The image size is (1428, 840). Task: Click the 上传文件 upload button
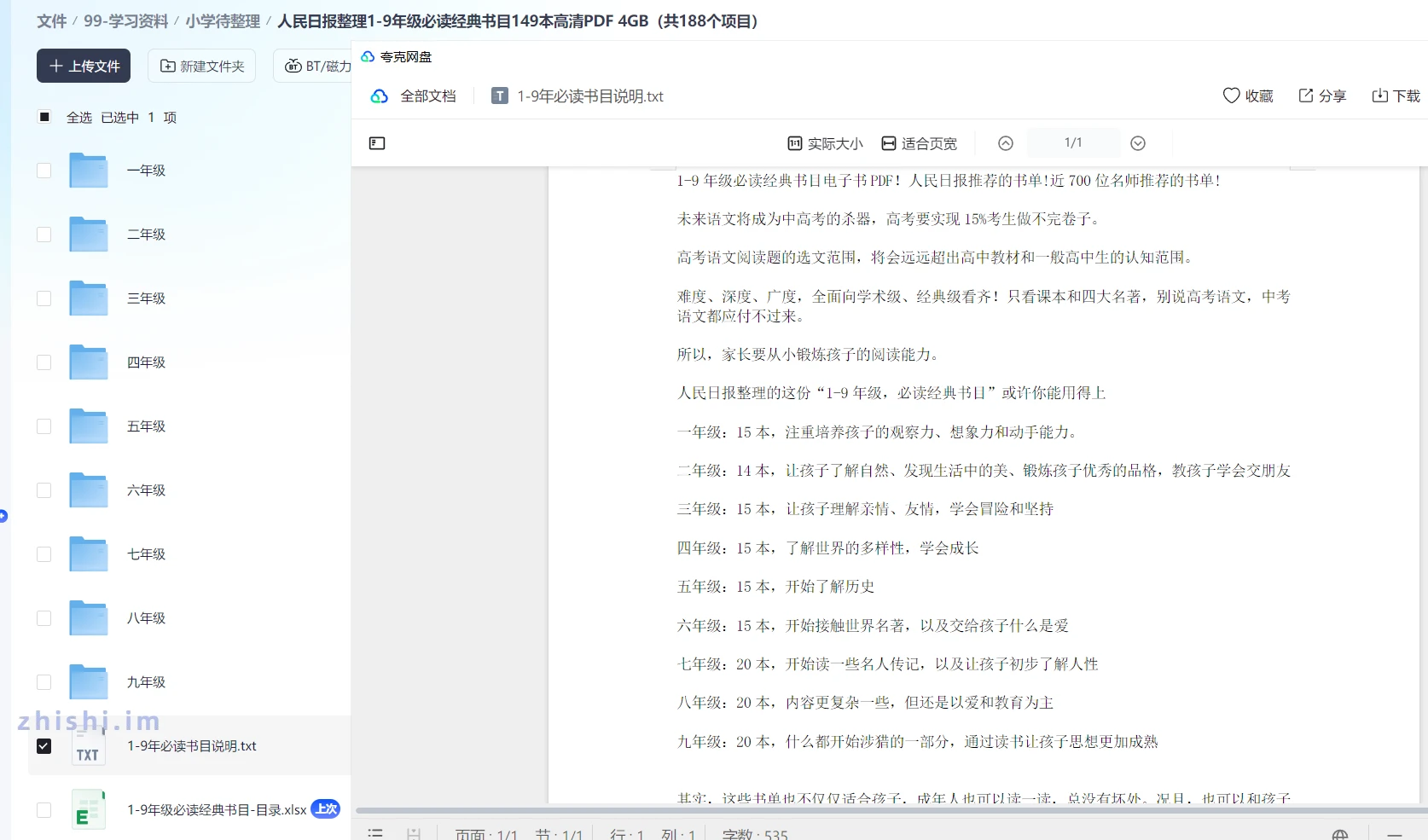click(x=84, y=66)
